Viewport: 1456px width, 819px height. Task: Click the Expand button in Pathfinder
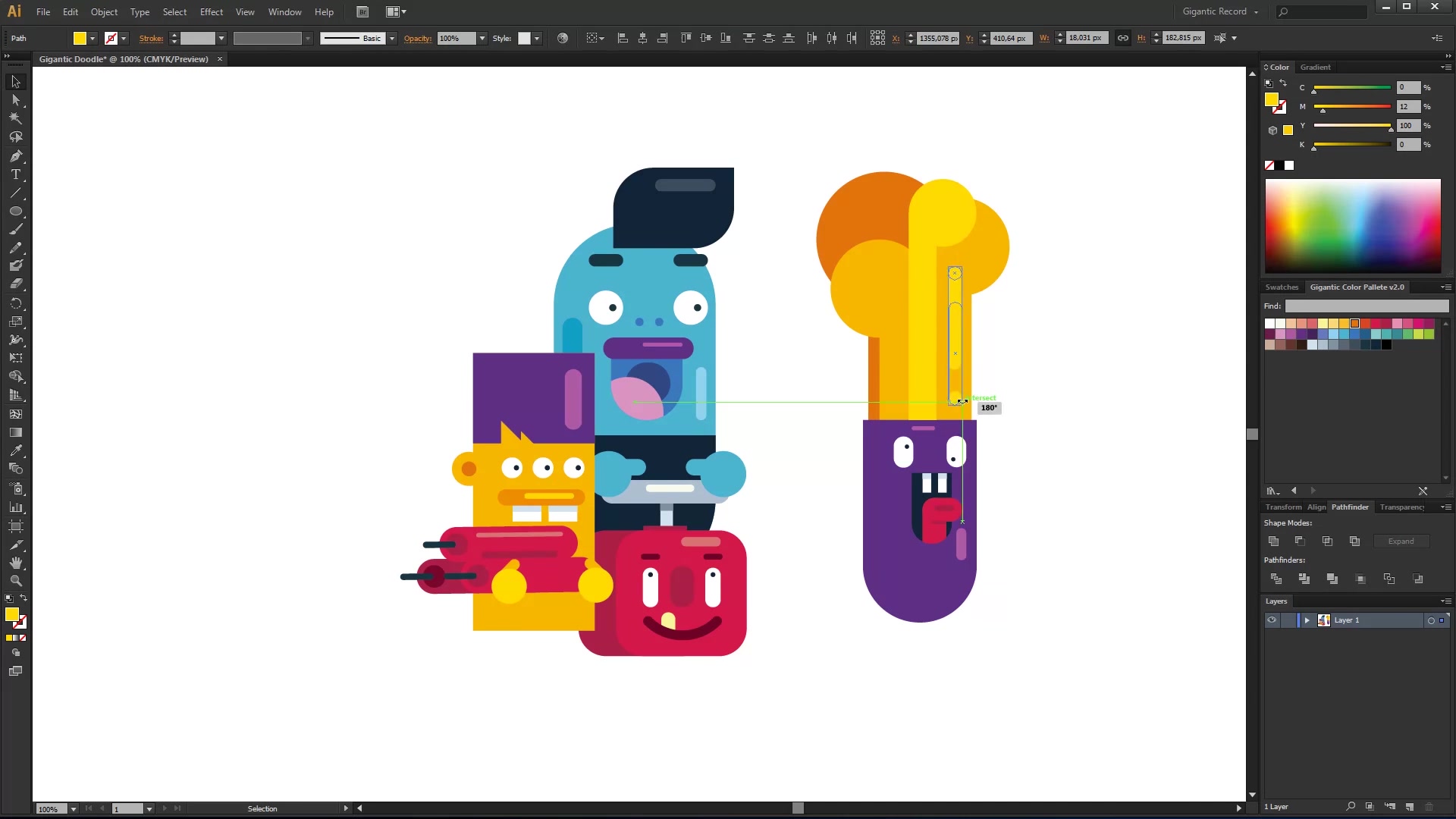[x=1401, y=541]
